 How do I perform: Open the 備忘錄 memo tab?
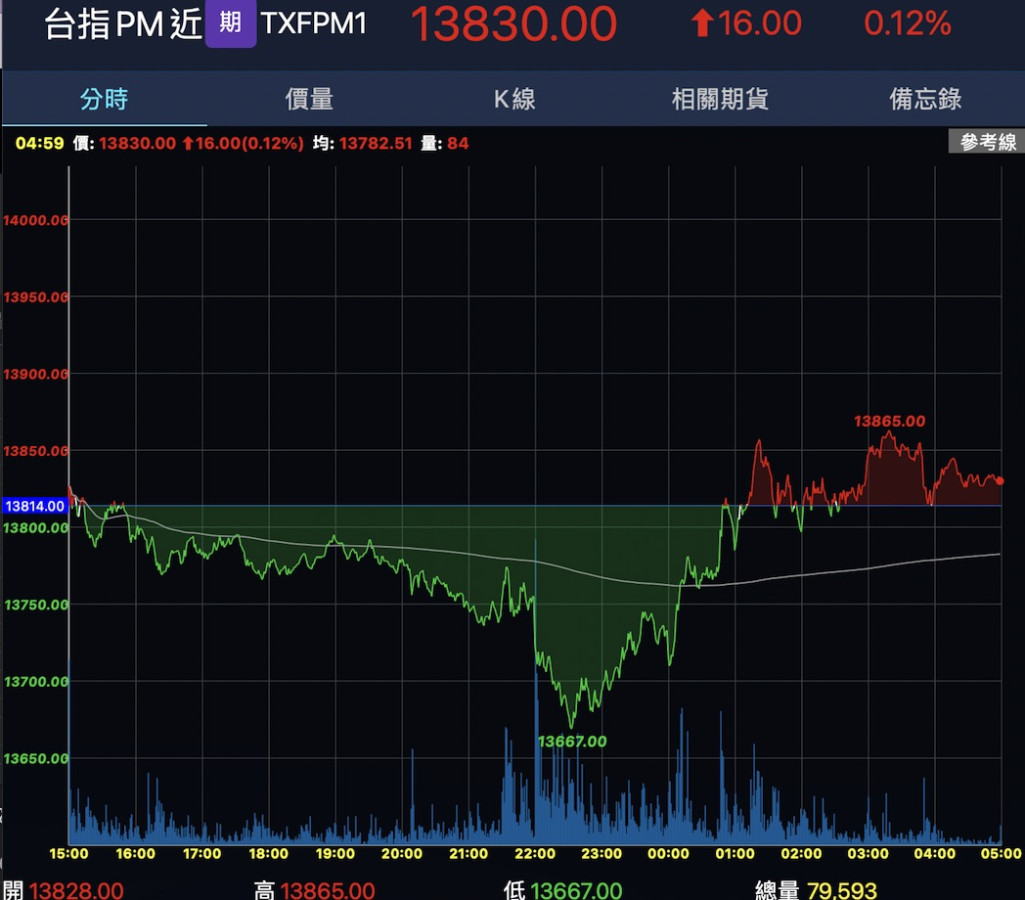coord(925,99)
